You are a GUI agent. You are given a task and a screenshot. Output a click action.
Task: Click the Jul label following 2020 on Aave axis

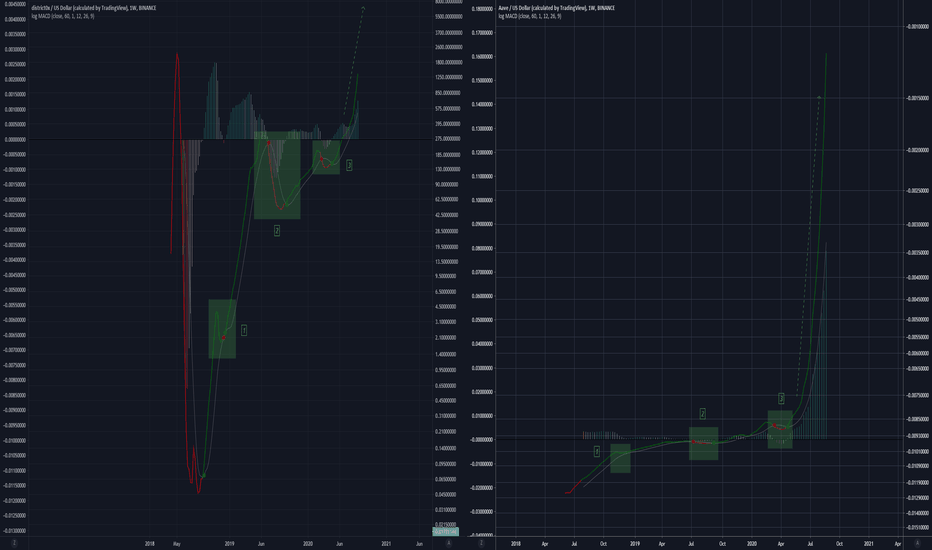point(810,543)
